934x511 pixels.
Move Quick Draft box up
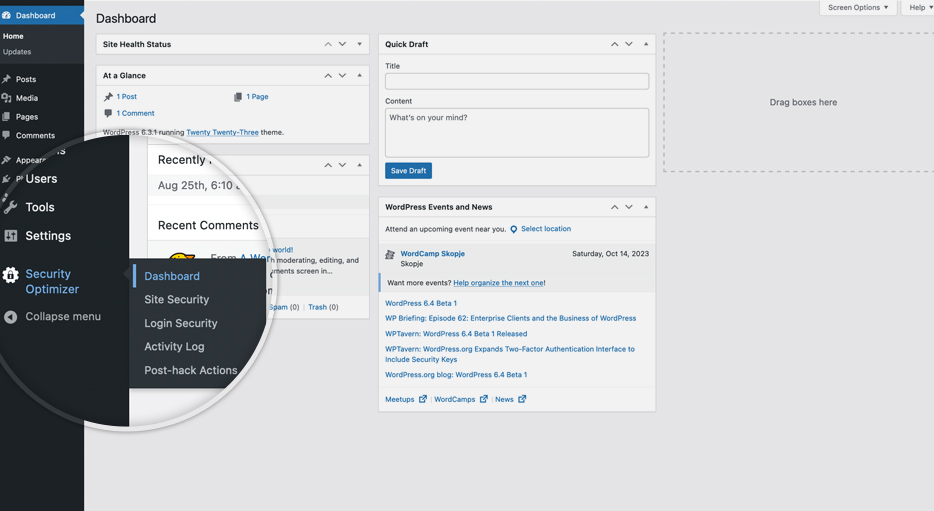[x=615, y=44]
